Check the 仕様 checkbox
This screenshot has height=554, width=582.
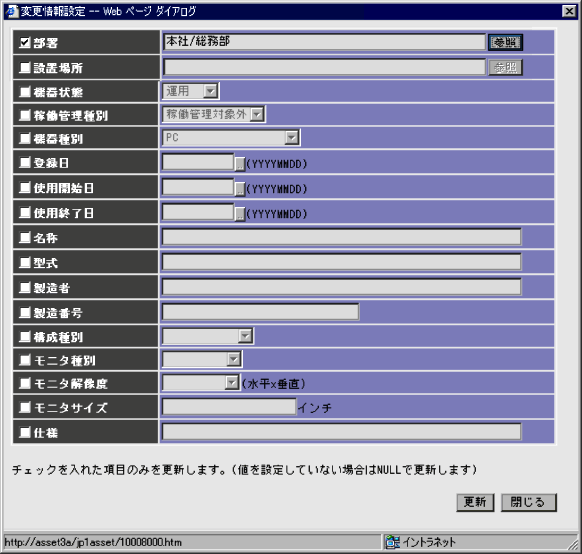click(x=24, y=432)
